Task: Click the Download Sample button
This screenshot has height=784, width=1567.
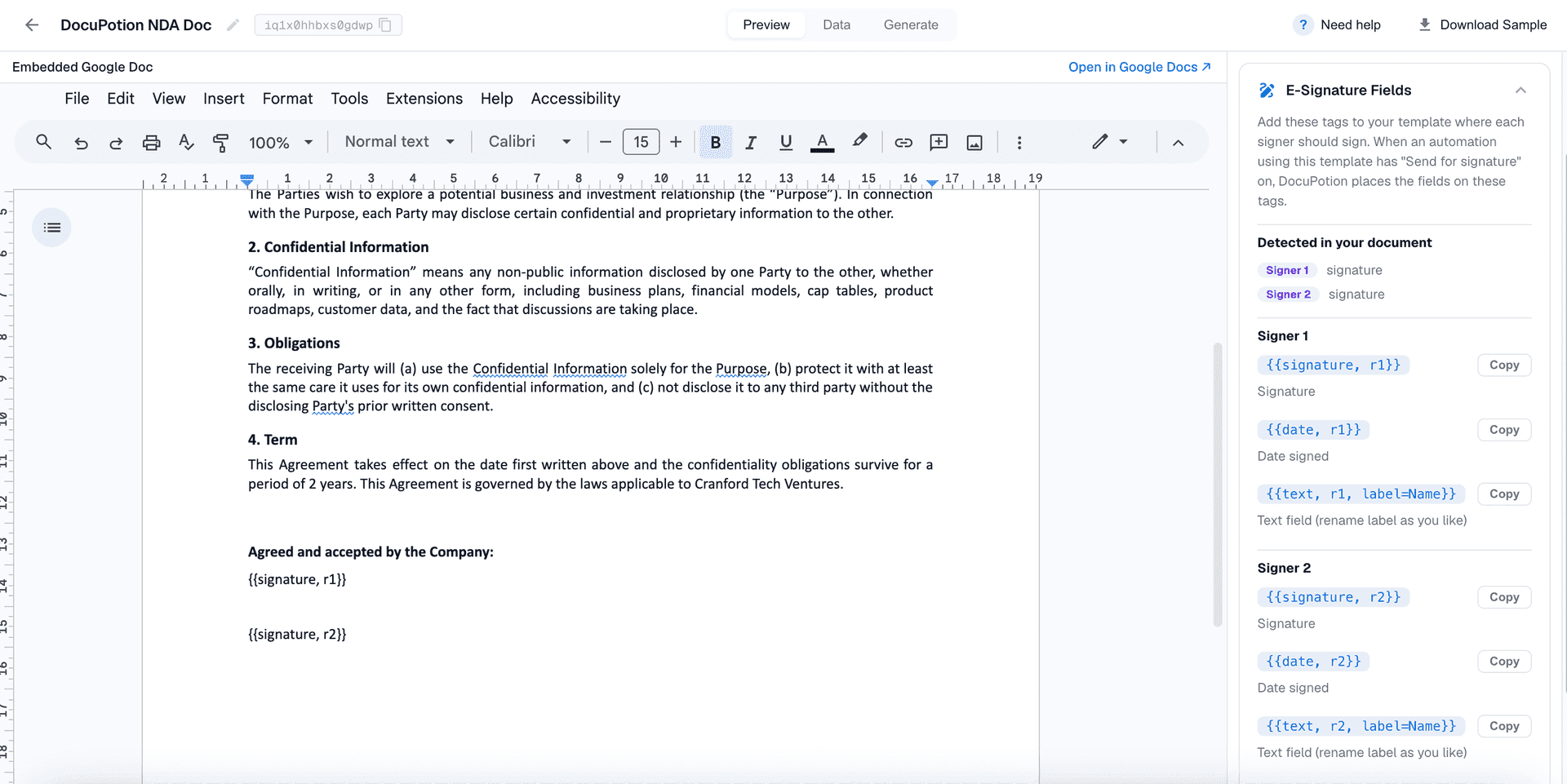Action: click(x=1482, y=24)
